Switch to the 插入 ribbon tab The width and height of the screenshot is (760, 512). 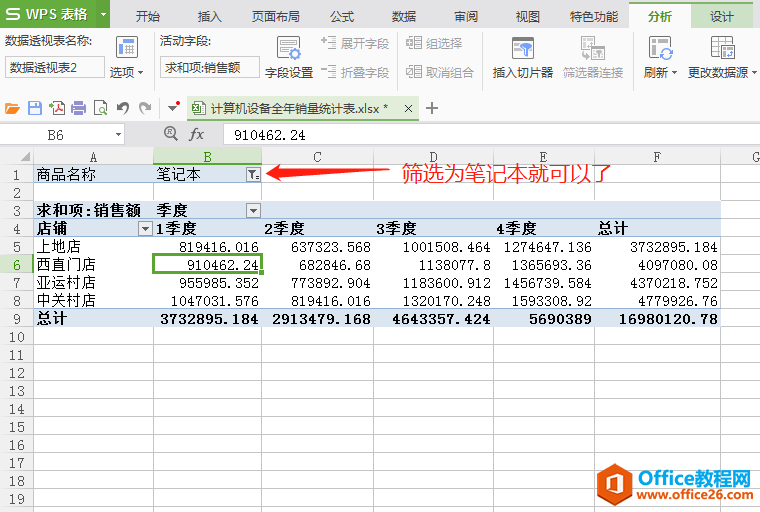coord(210,16)
